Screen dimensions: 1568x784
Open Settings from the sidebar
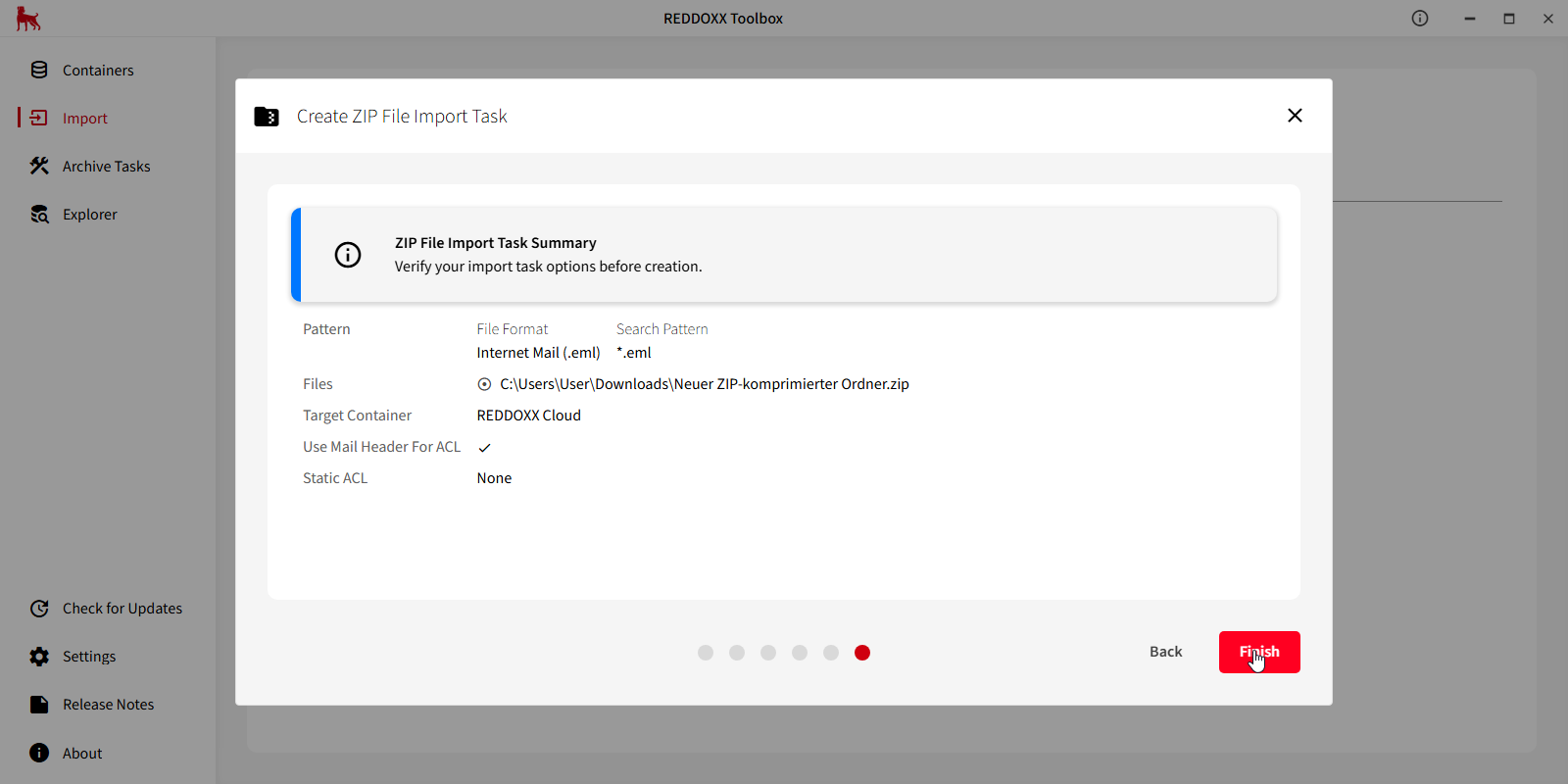coord(89,657)
